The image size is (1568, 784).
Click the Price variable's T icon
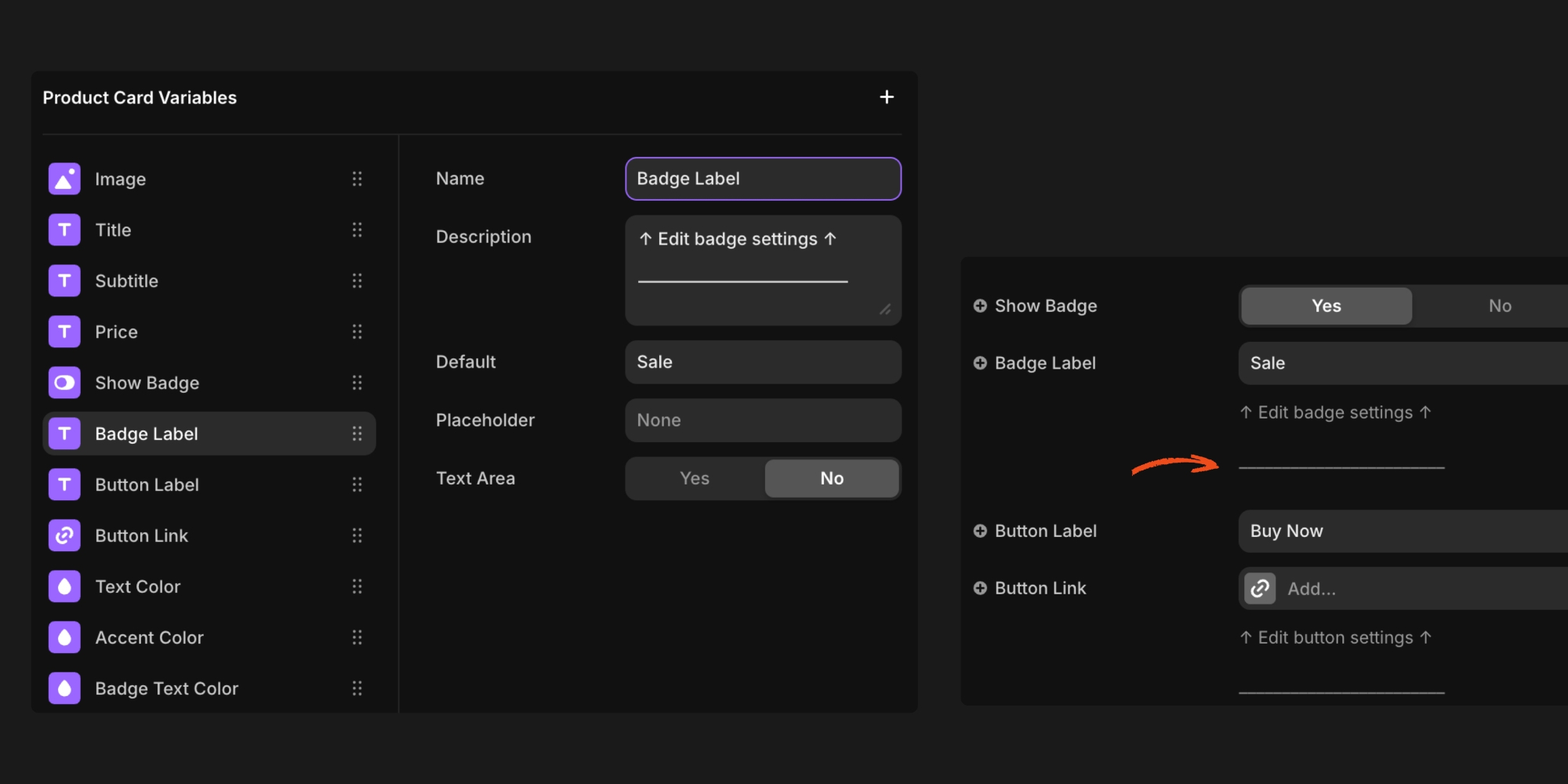[64, 331]
